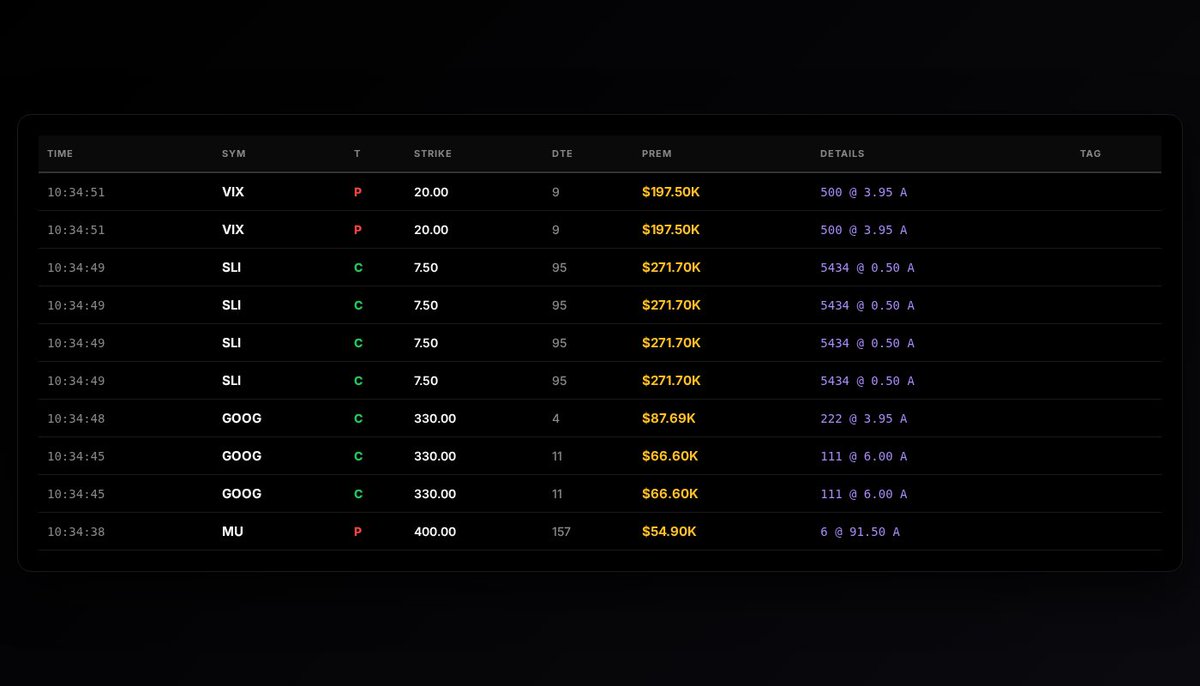Sort by the T column header

click(x=357, y=153)
